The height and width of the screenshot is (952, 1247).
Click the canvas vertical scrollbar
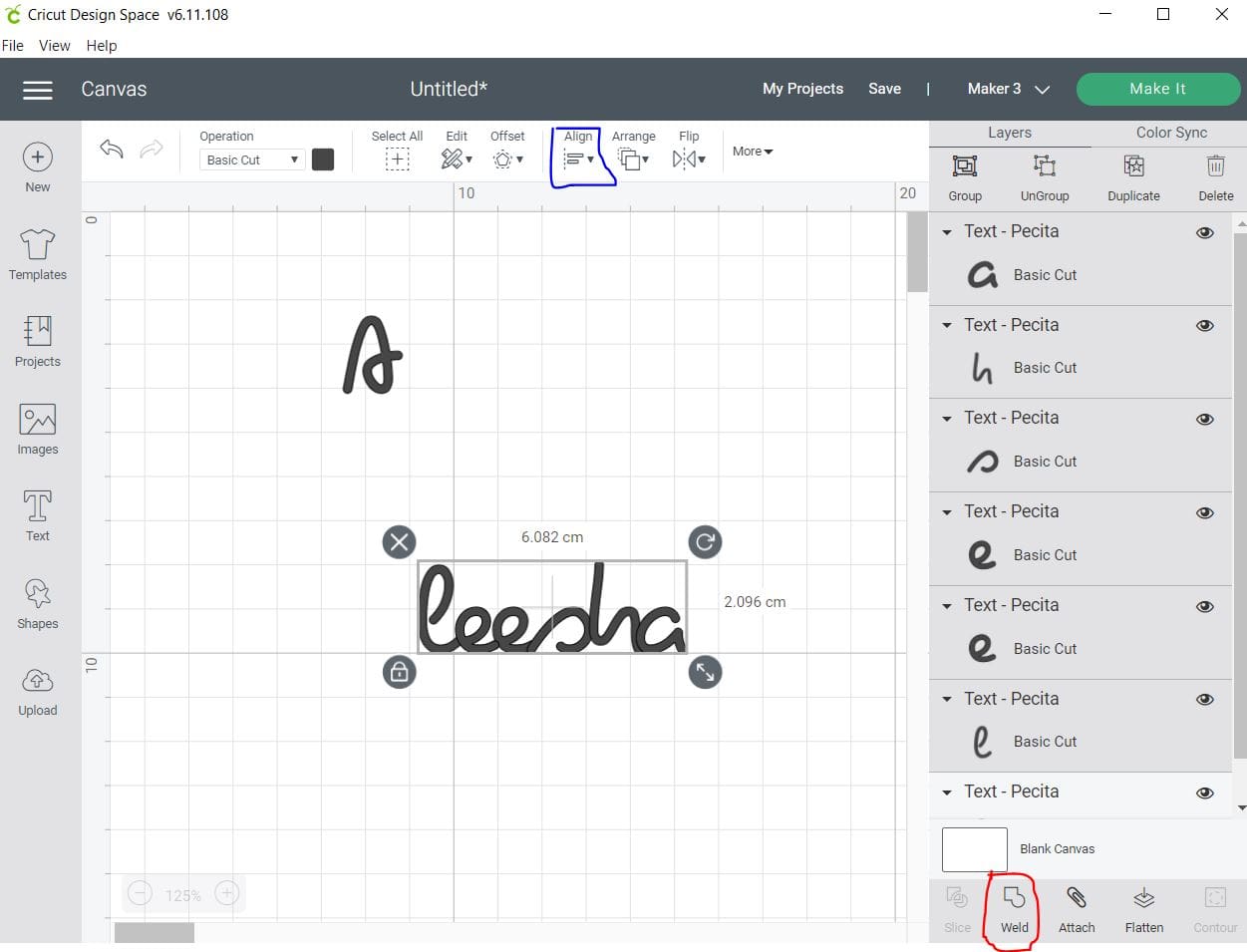coord(917,252)
